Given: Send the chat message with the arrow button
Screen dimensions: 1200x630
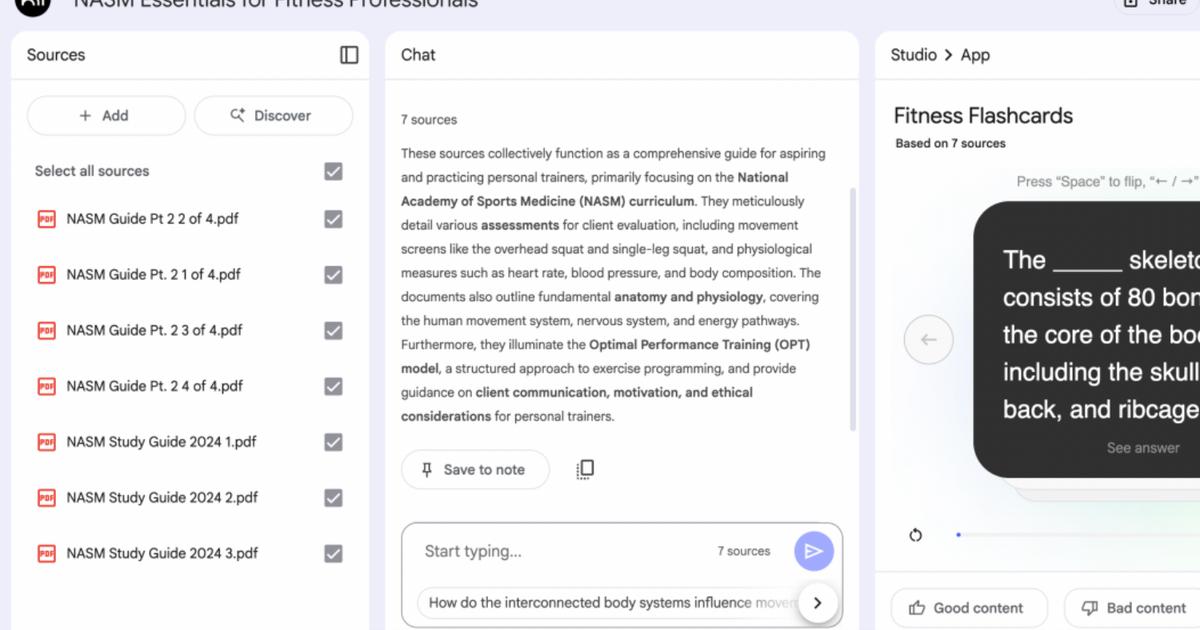Looking at the screenshot, I should pyautogui.click(x=813, y=551).
